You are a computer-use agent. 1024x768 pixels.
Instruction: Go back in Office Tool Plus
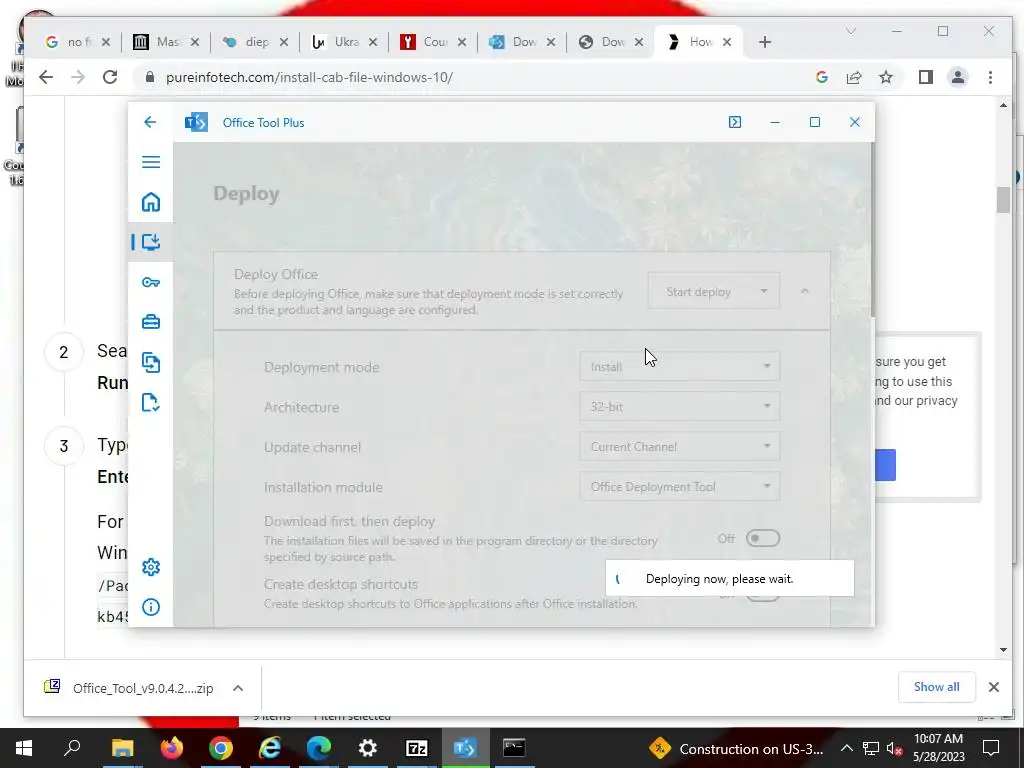150,122
